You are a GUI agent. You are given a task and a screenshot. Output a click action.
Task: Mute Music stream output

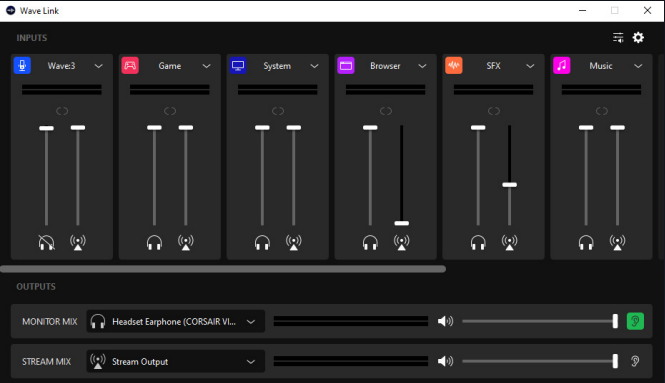coord(618,243)
